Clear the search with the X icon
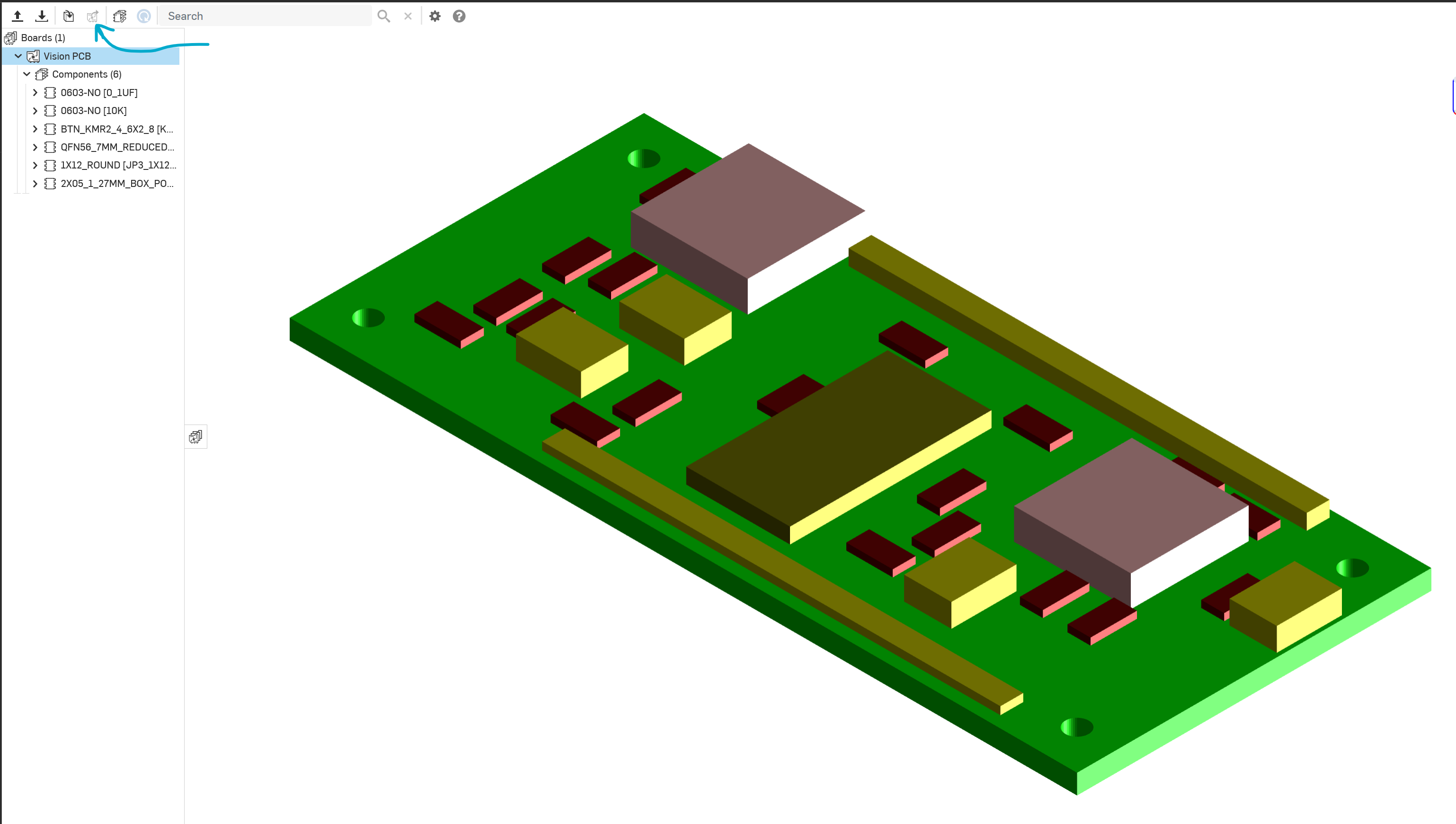The height and width of the screenshot is (824, 1456). coord(408,16)
